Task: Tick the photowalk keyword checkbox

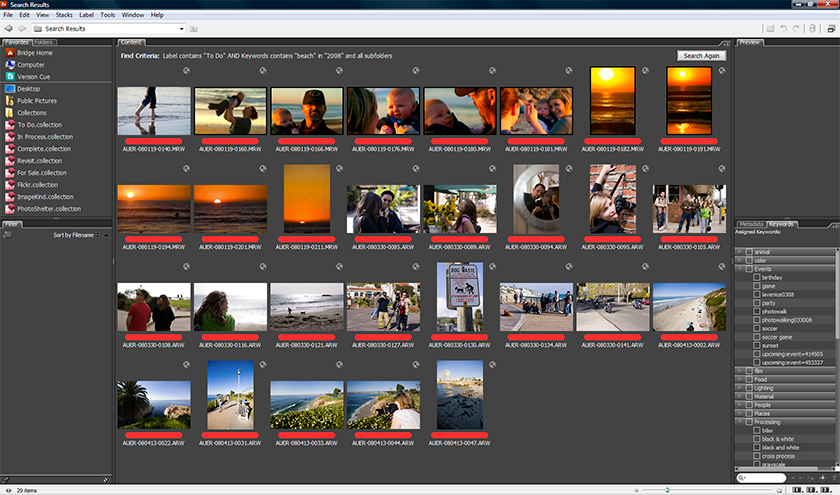Action: pos(757,311)
